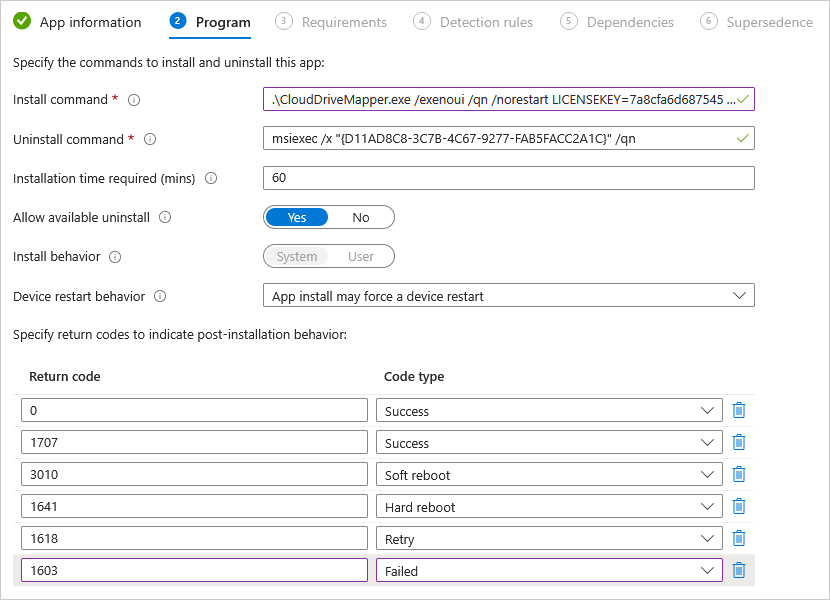Show info tooltip for Install command
The image size is (830, 600).
click(x=134, y=100)
